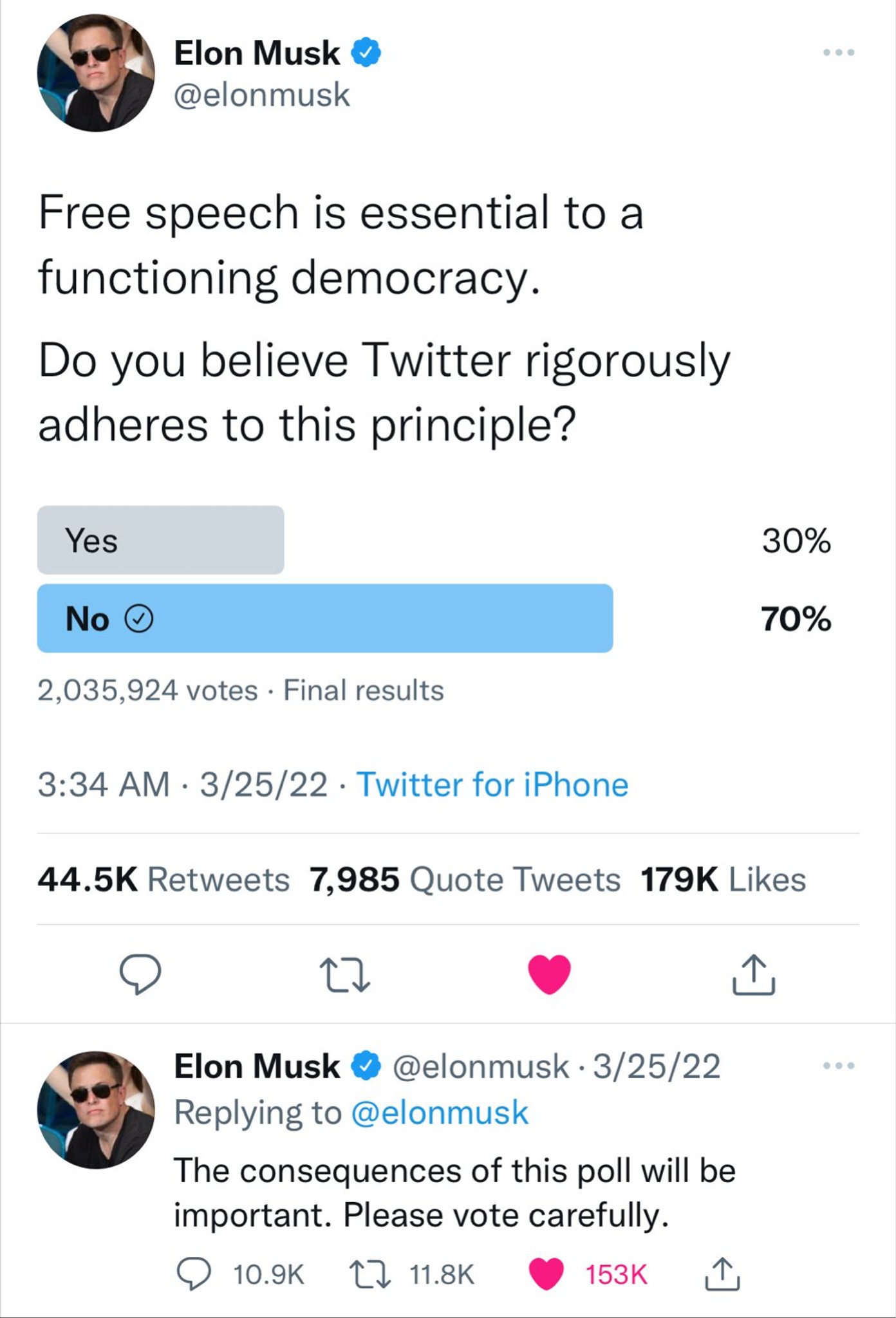Unlike the main tweet via pink heart
Viewport: 896px width, 1318px height.
pos(549,974)
